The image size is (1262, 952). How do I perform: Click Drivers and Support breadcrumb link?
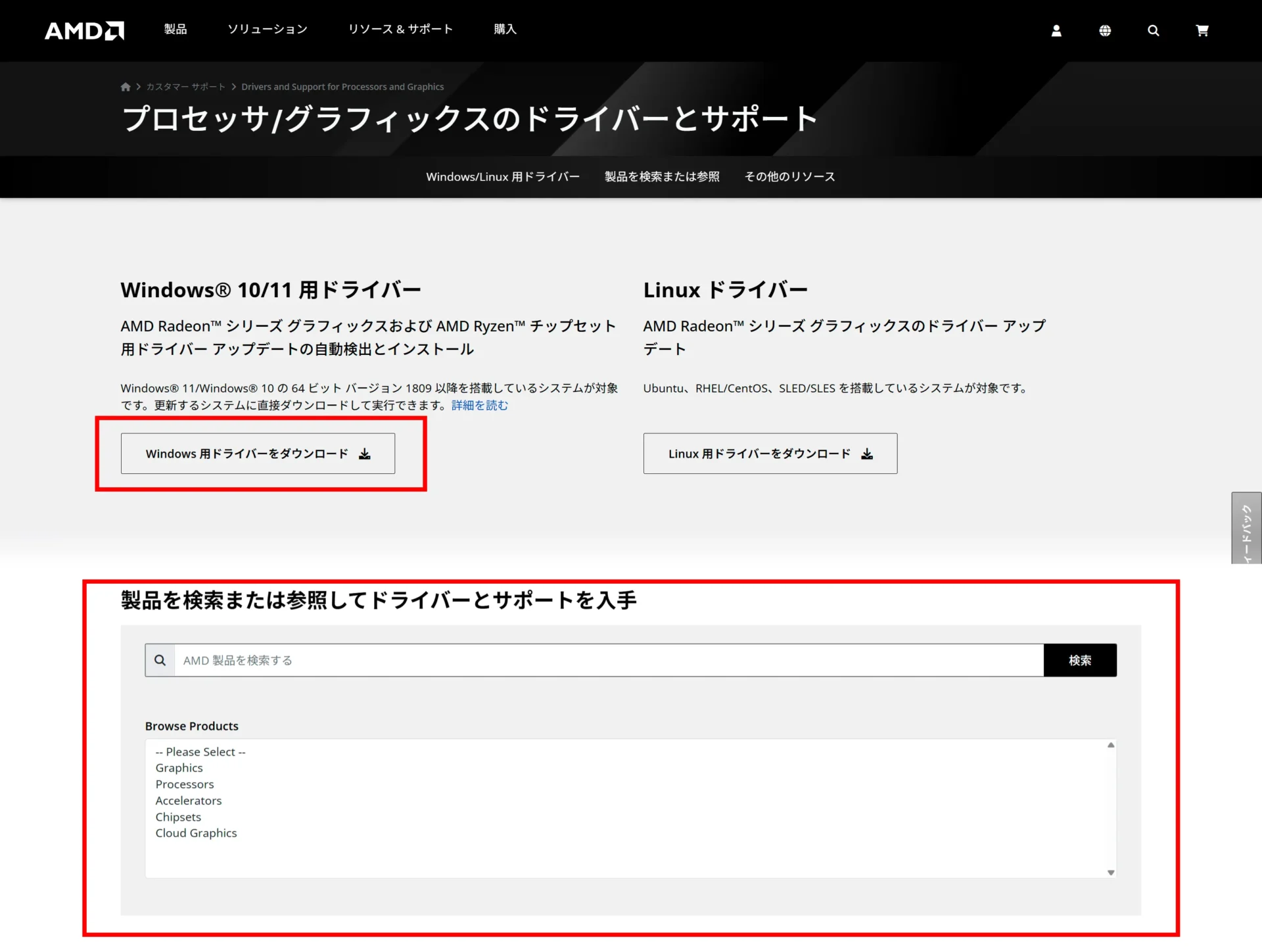[342, 87]
